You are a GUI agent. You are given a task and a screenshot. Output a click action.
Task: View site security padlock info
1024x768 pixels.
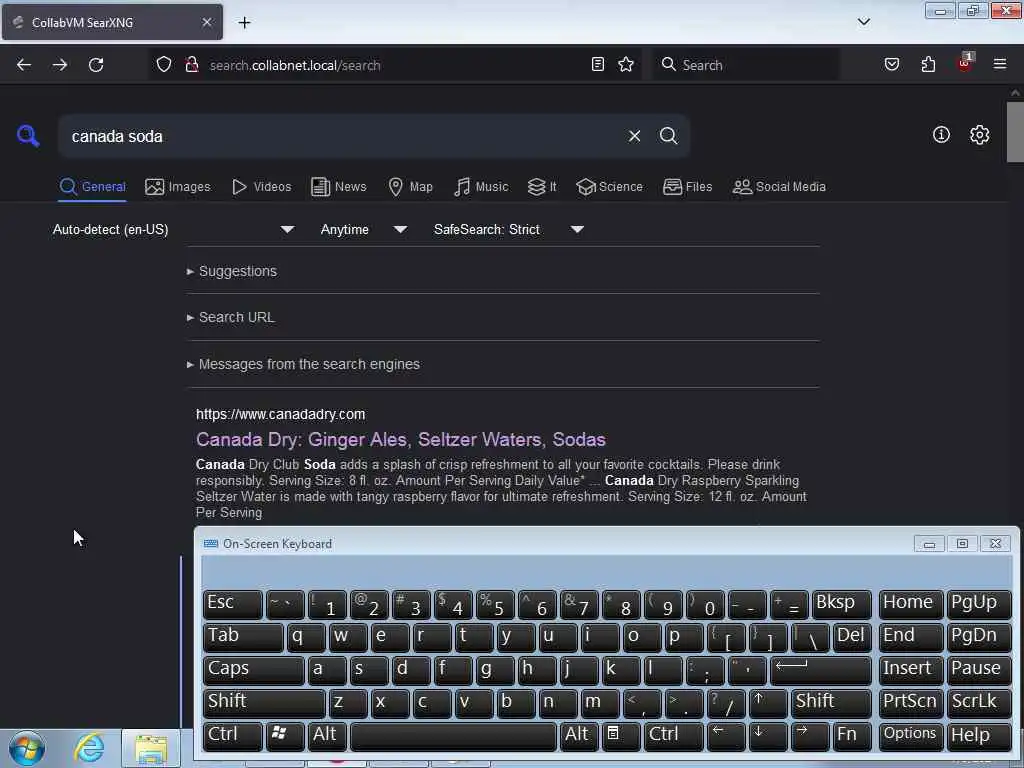pyautogui.click(x=191, y=65)
